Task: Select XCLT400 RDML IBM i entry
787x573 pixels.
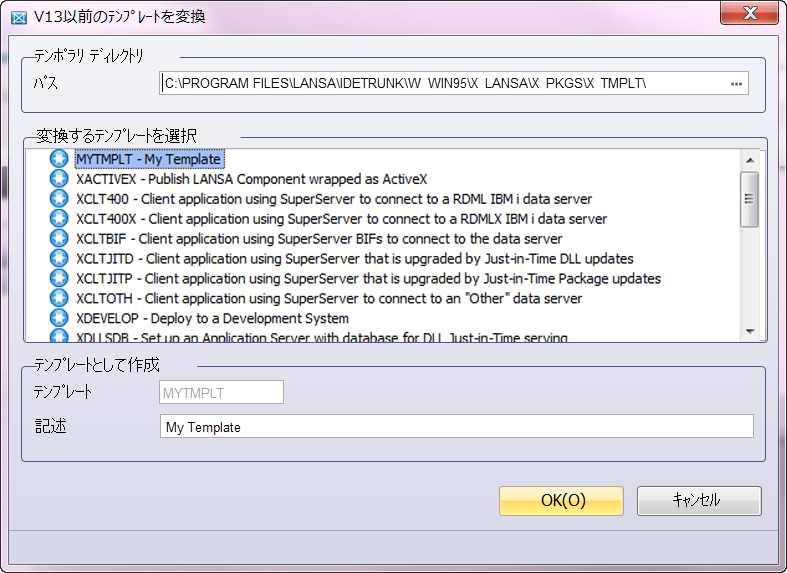Action: 334,199
